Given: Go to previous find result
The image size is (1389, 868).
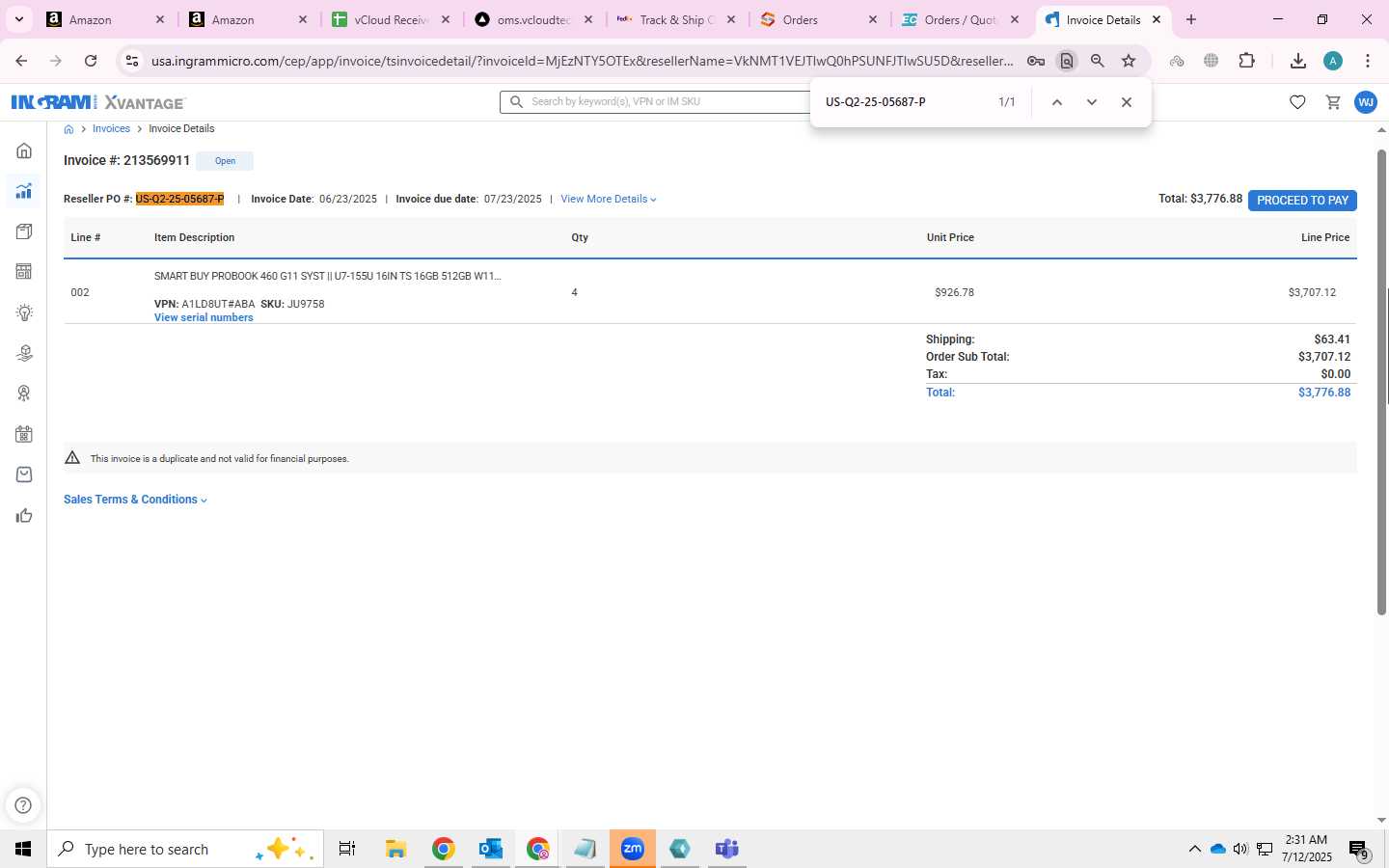Looking at the screenshot, I should (x=1056, y=102).
